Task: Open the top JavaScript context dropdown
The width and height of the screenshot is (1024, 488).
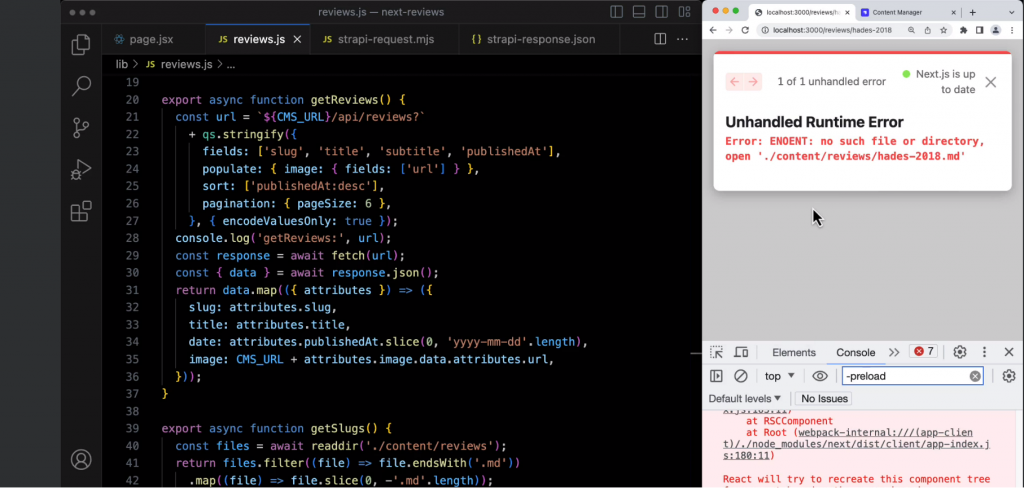Action: click(780, 376)
